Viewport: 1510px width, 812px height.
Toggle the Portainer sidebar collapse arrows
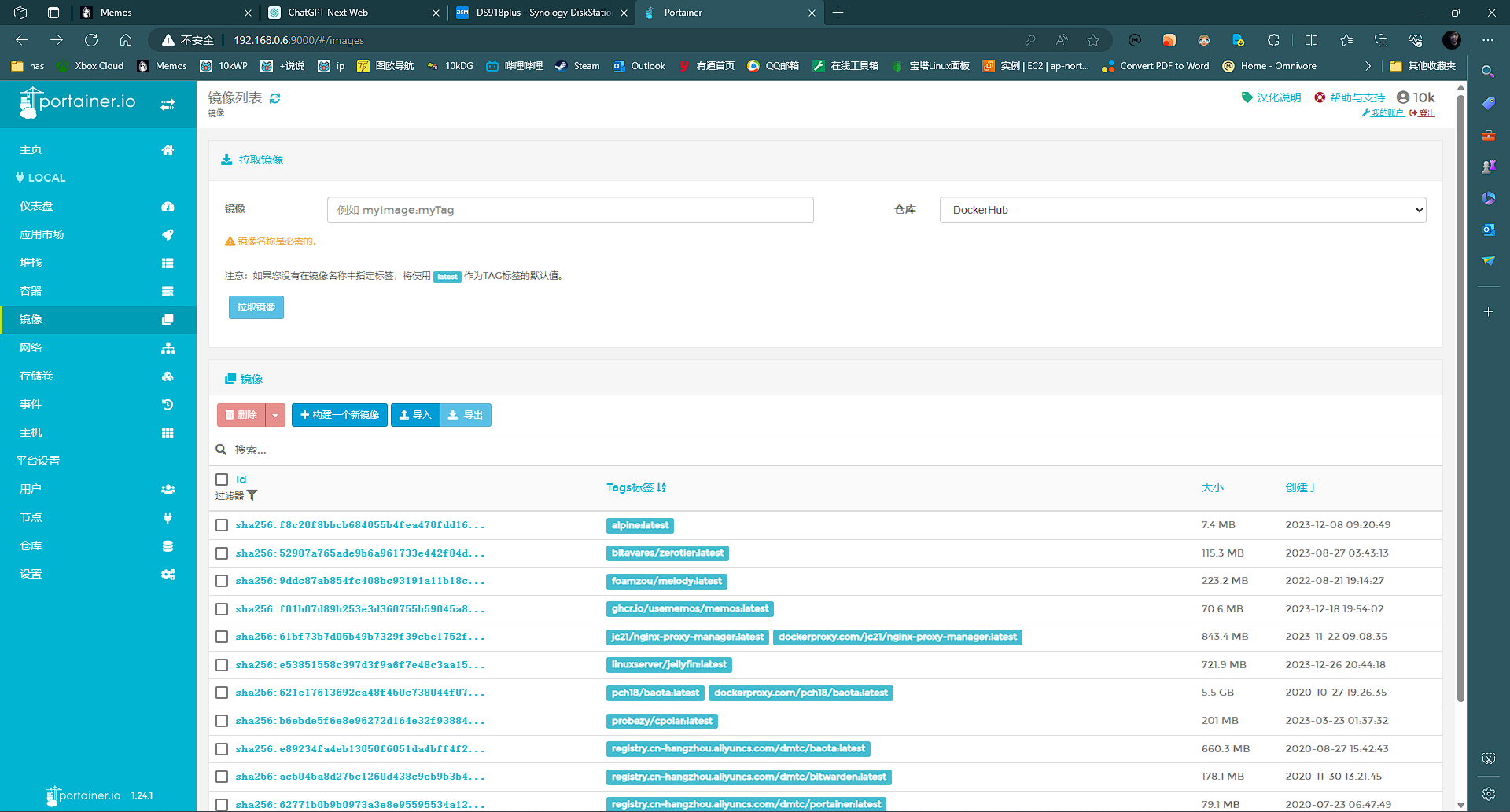168,105
